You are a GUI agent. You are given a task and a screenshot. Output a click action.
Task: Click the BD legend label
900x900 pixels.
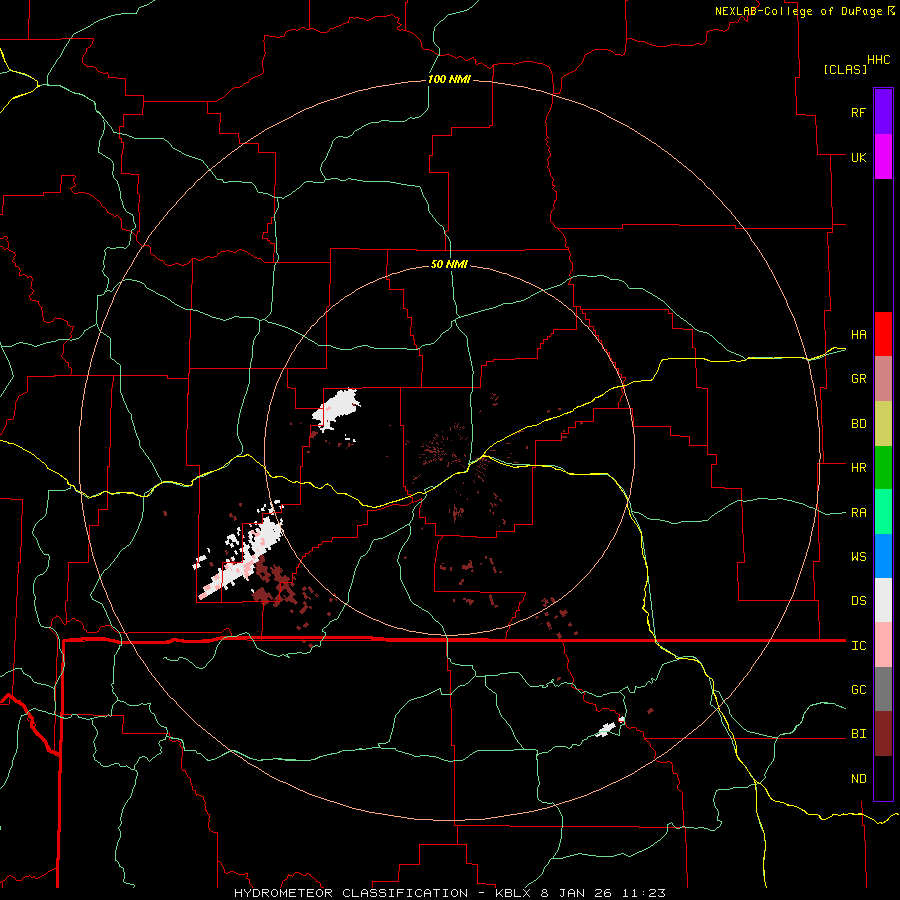click(x=859, y=424)
